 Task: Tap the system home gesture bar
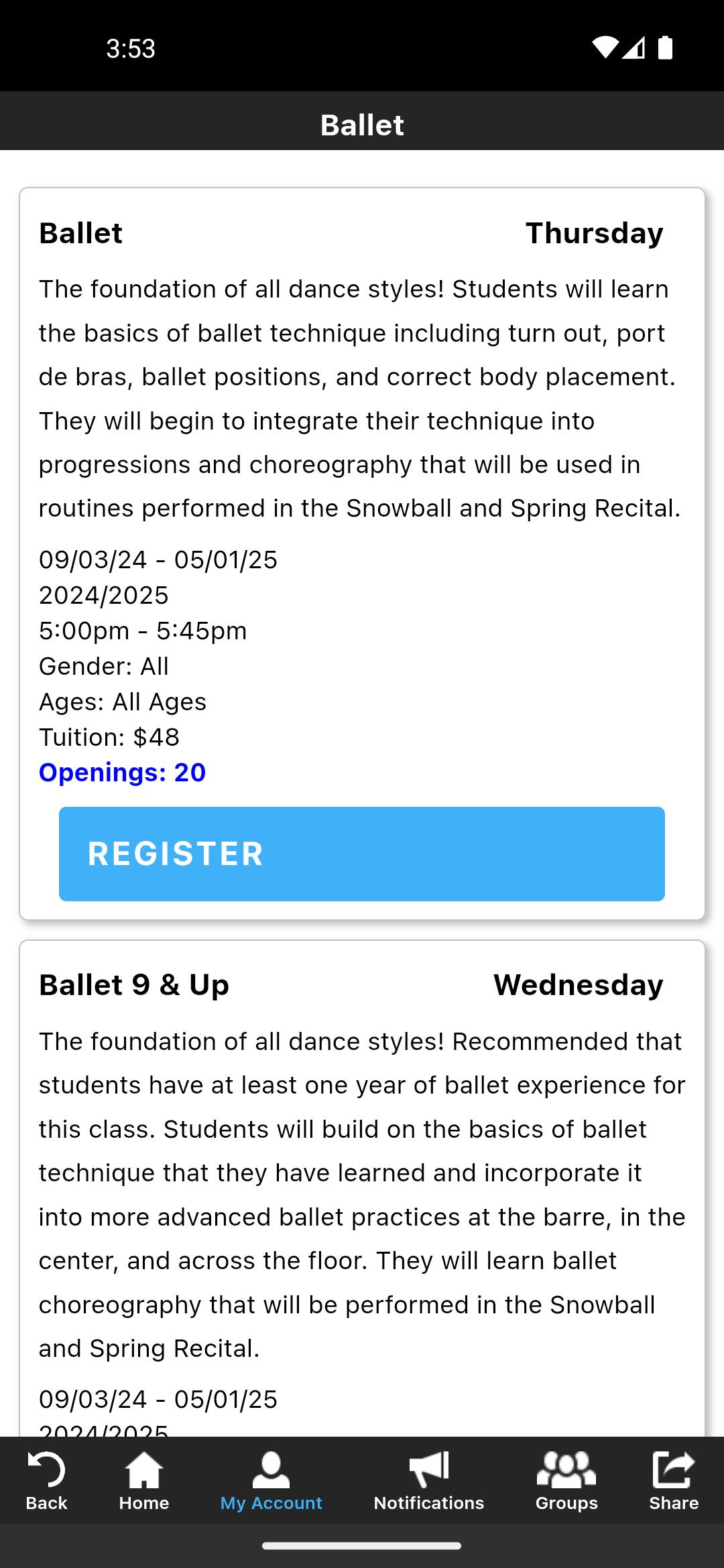tap(362, 1546)
